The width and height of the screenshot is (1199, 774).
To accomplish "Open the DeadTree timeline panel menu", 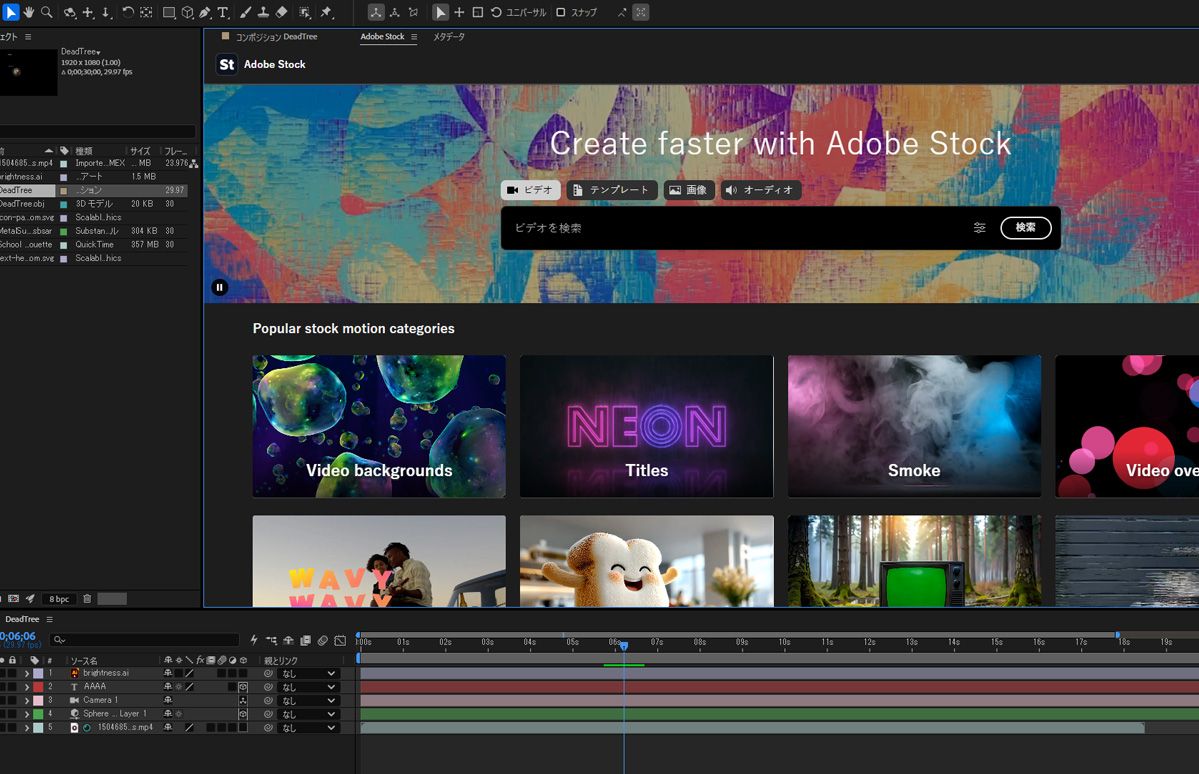I will (50, 620).
